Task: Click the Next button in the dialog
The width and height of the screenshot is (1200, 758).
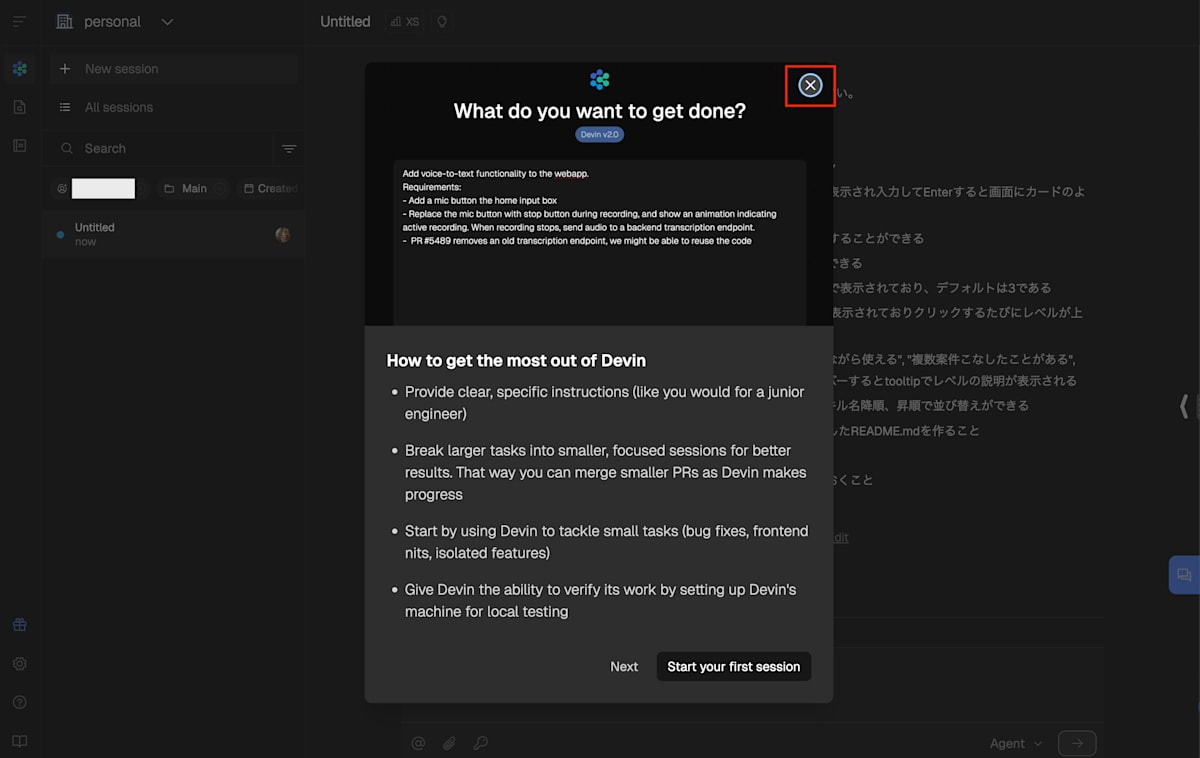Action: pos(624,667)
